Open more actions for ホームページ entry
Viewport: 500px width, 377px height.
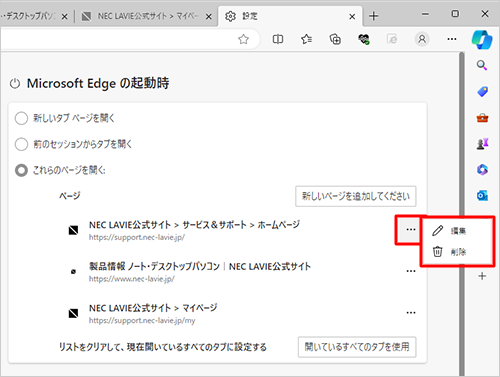pyautogui.click(x=411, y=230)
